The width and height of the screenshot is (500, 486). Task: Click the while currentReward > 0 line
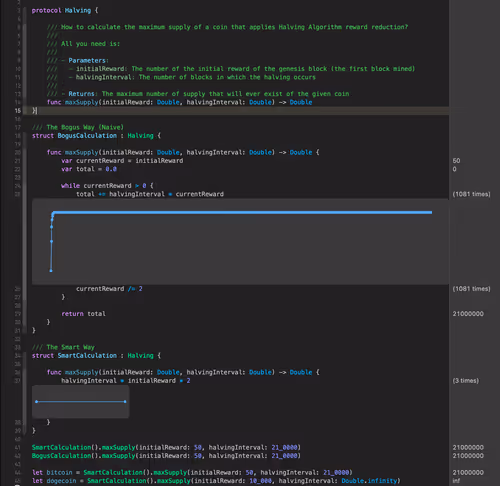click(107, 186)
